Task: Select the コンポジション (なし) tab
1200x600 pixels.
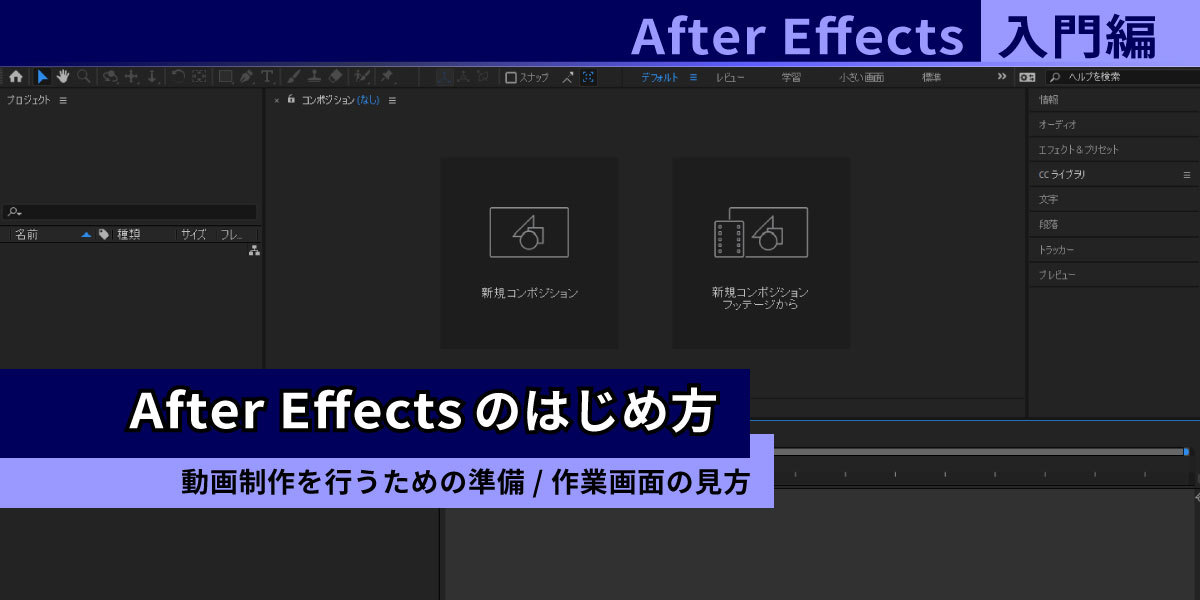Action: (341, 100)
